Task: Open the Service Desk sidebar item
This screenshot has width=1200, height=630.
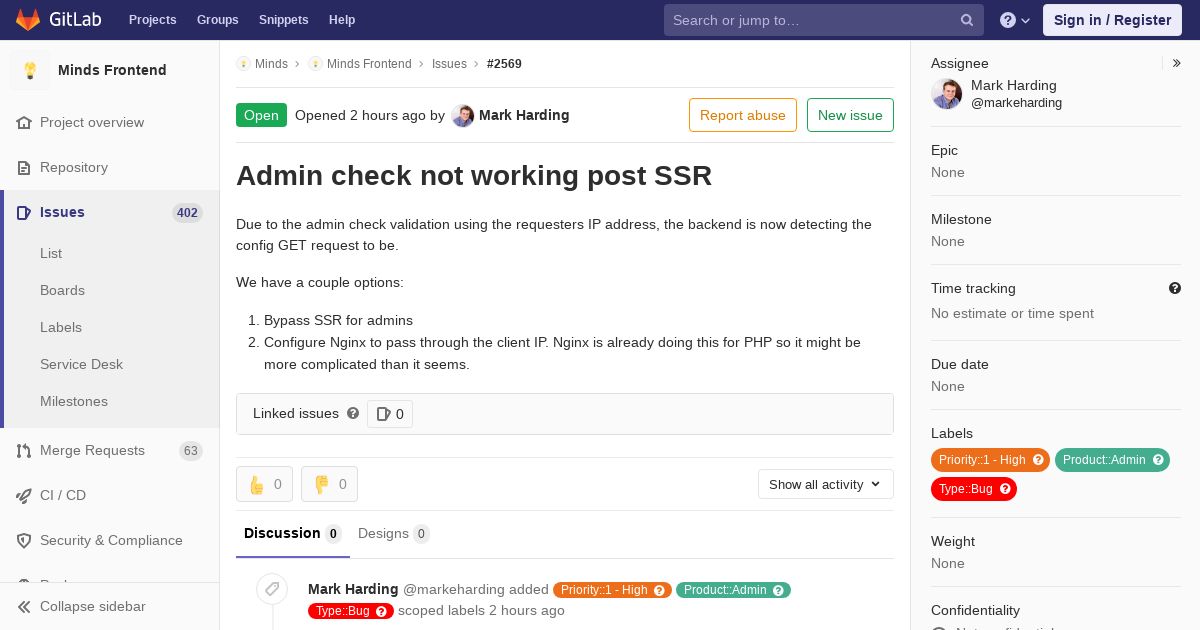Action: [x=81, y=364]
